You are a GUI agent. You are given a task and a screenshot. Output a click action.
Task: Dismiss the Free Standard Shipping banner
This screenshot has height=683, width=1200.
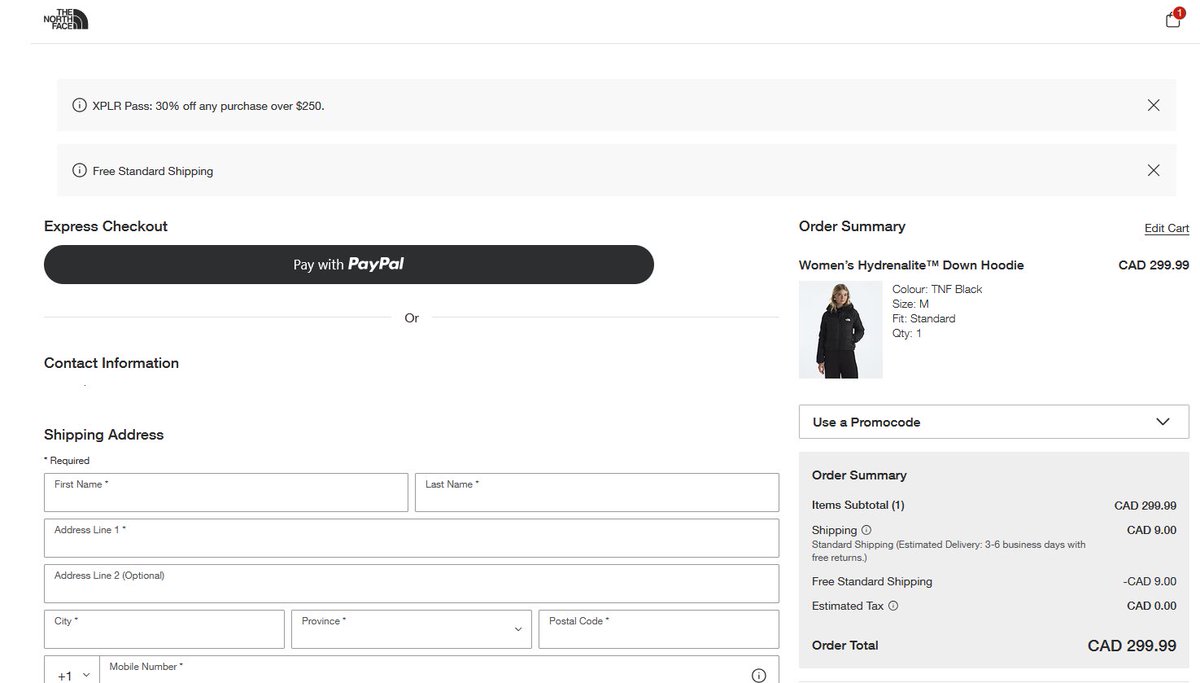pos(1153,170)
